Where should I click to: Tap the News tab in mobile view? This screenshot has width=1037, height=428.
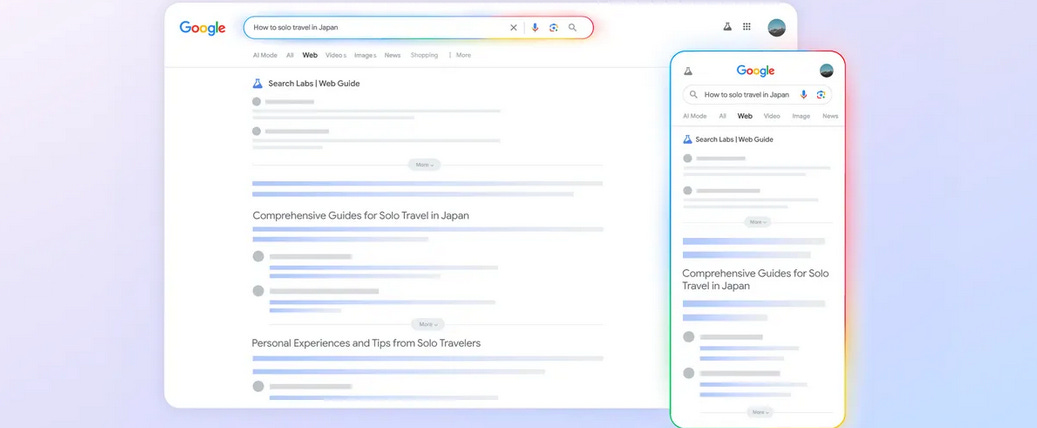[830, 116]
